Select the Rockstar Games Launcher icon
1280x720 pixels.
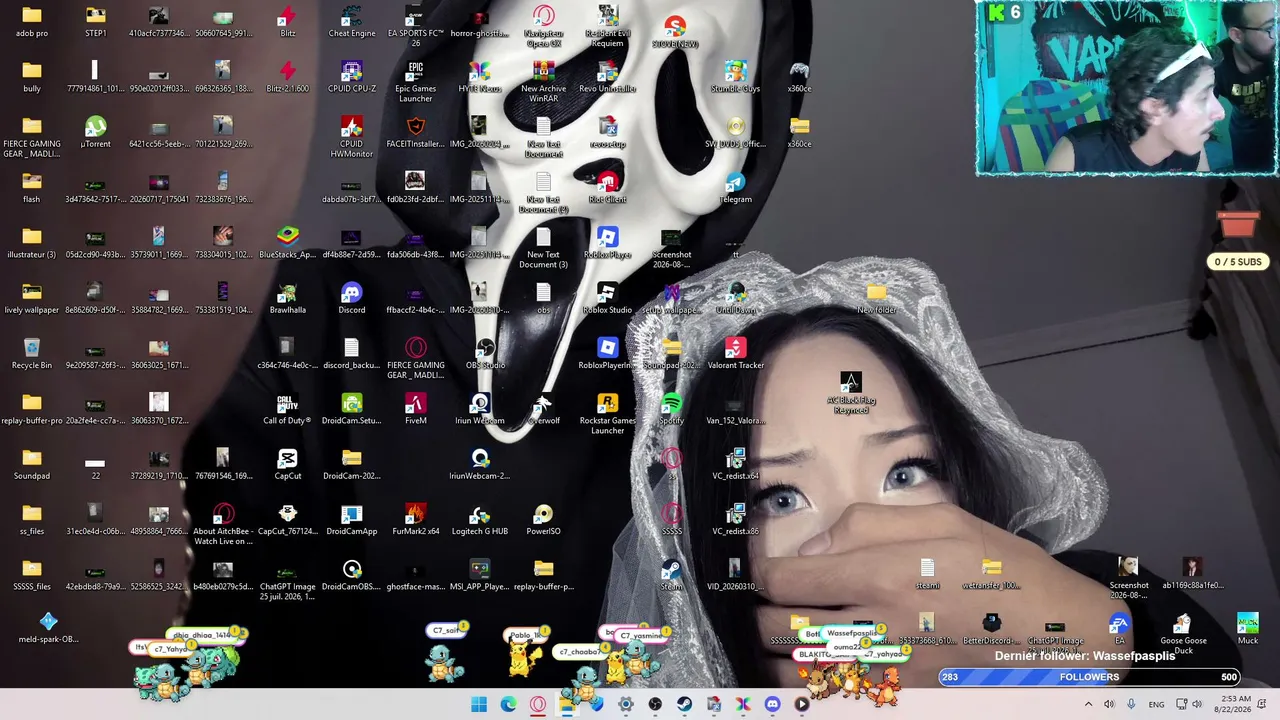point(608,414)
